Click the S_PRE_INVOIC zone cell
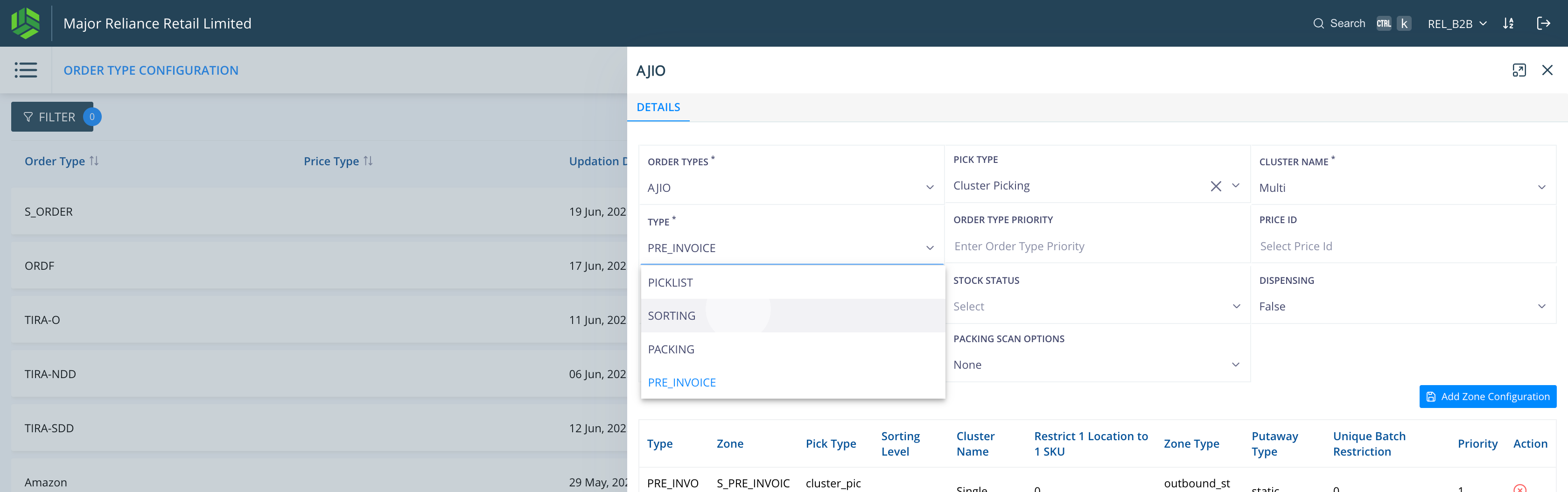The height and width of the screenshot is (492, 1568). click(753, 483)
